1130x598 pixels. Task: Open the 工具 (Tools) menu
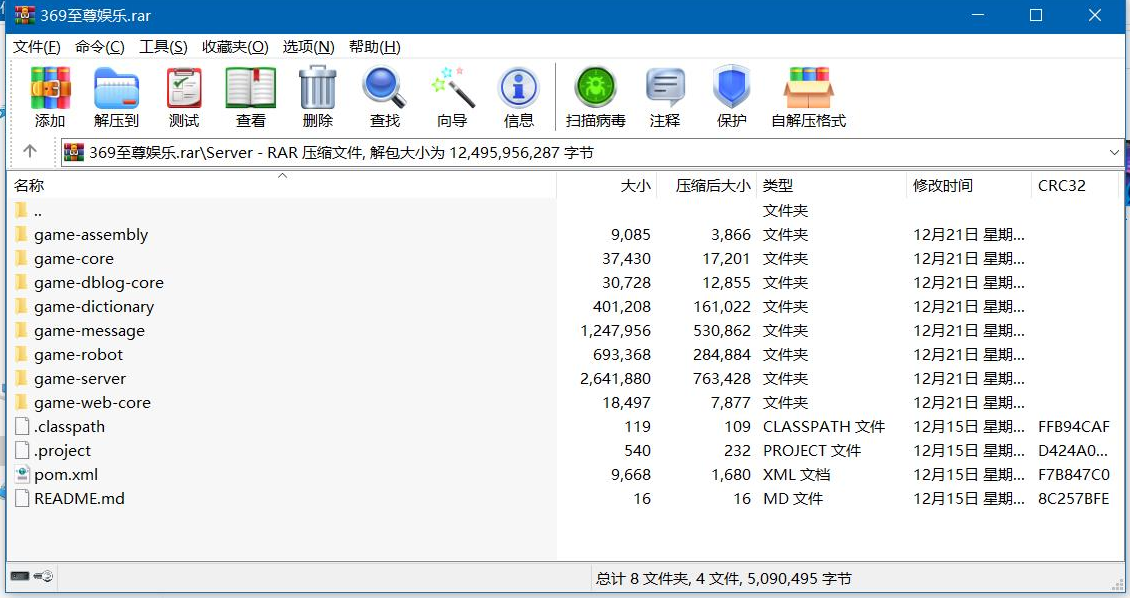pos(165,46)
